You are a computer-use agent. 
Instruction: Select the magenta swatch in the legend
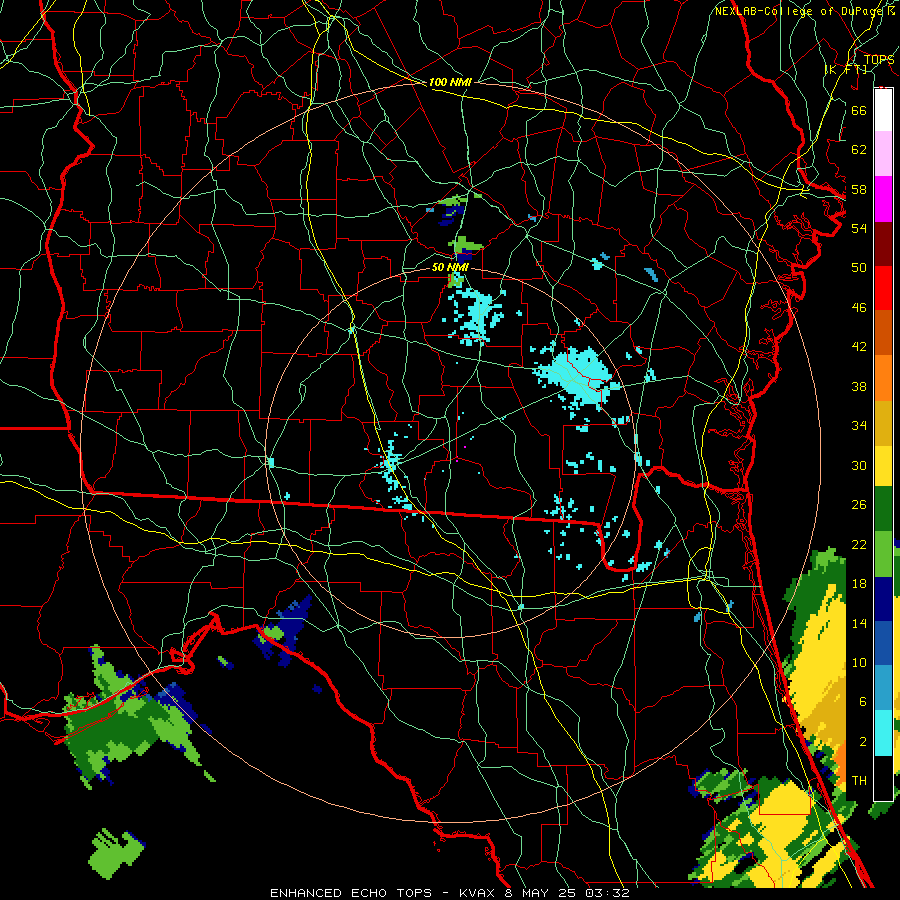883,199
